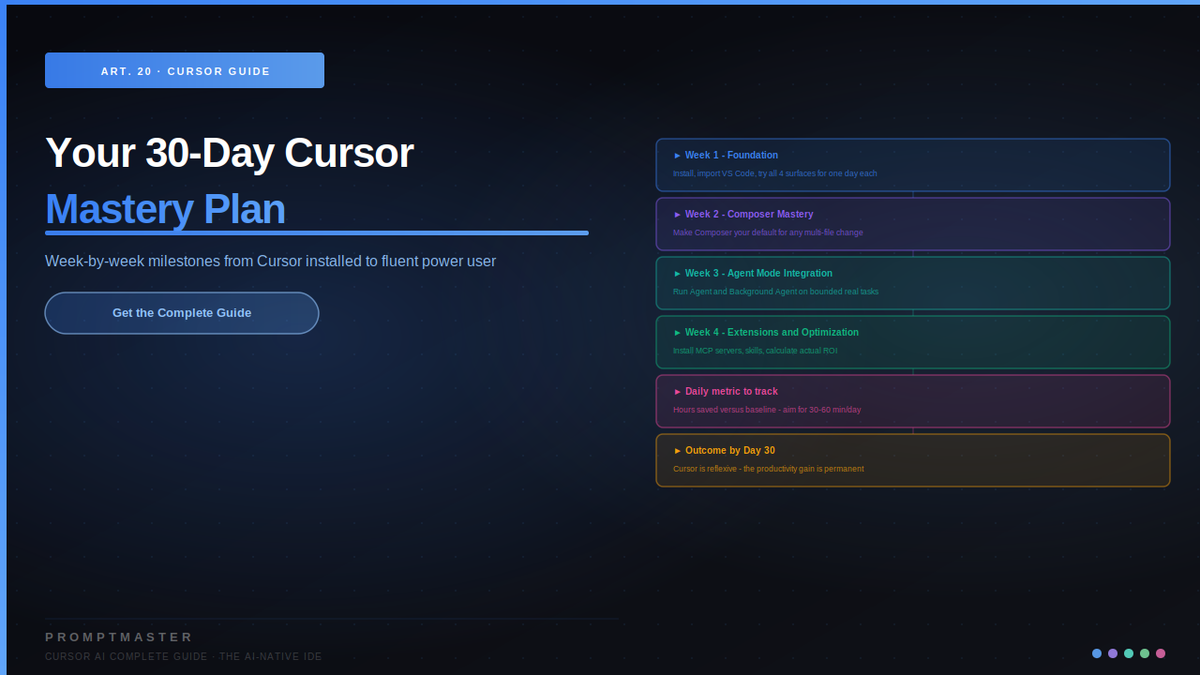Expand the Outcome by Day 30 arrow
This screenshot has width=1200, height=675.
coord(677,451)
